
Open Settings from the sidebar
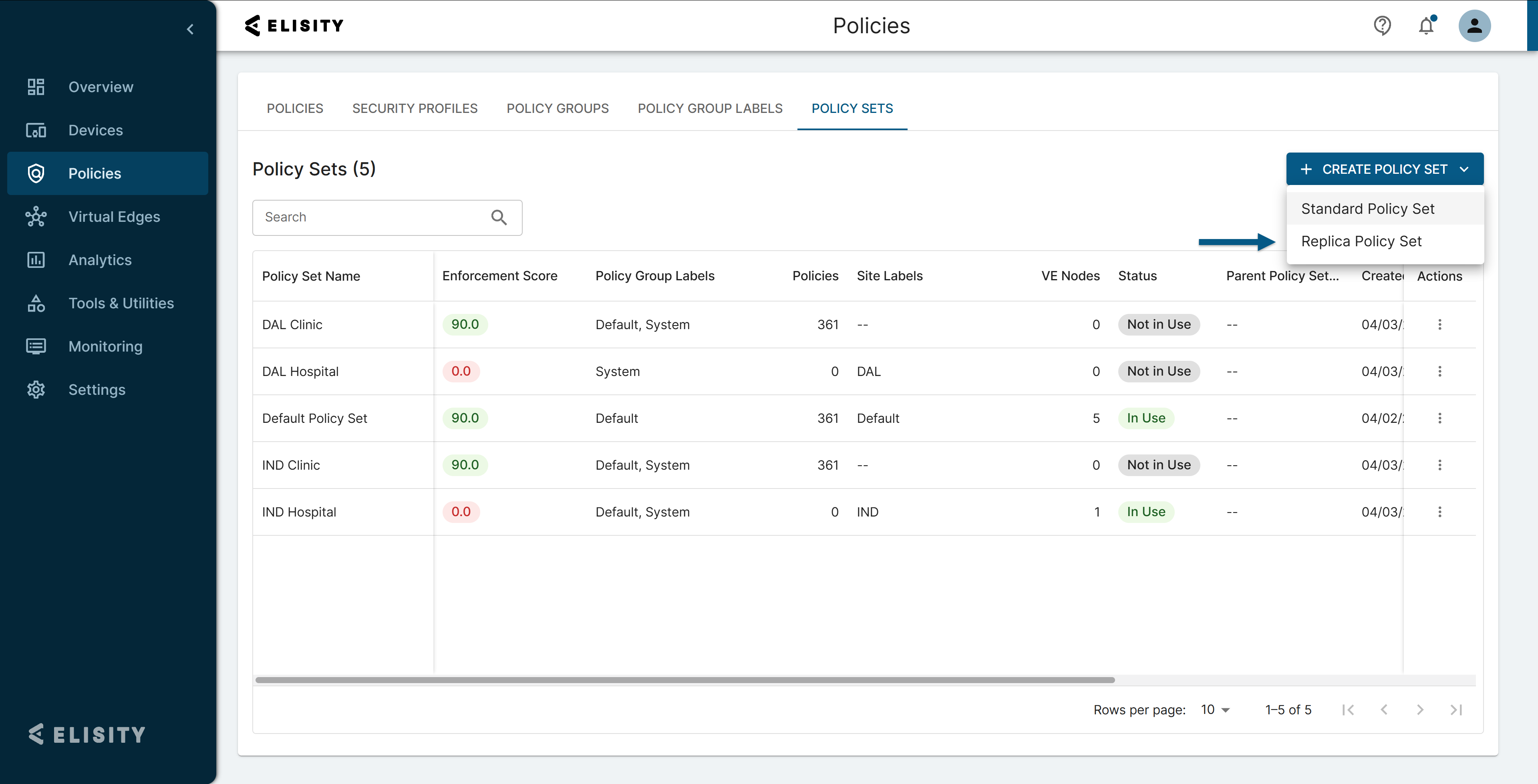point(97,389)
